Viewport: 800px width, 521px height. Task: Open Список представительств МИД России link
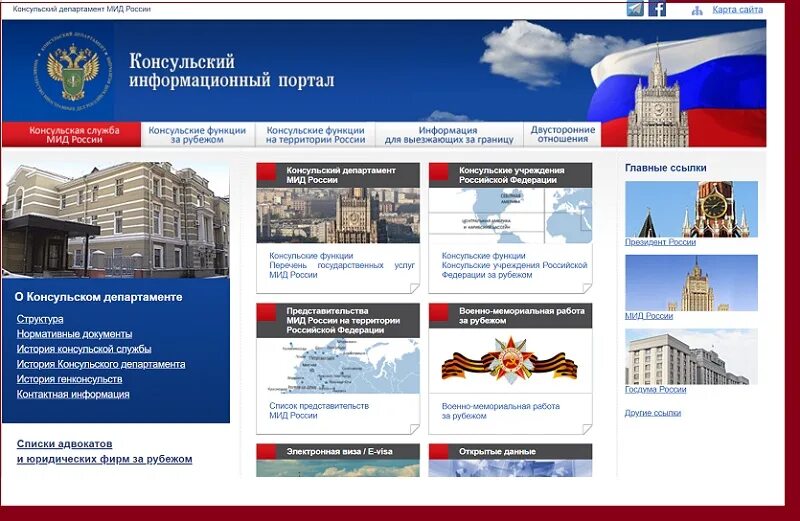tap(319, 411)
